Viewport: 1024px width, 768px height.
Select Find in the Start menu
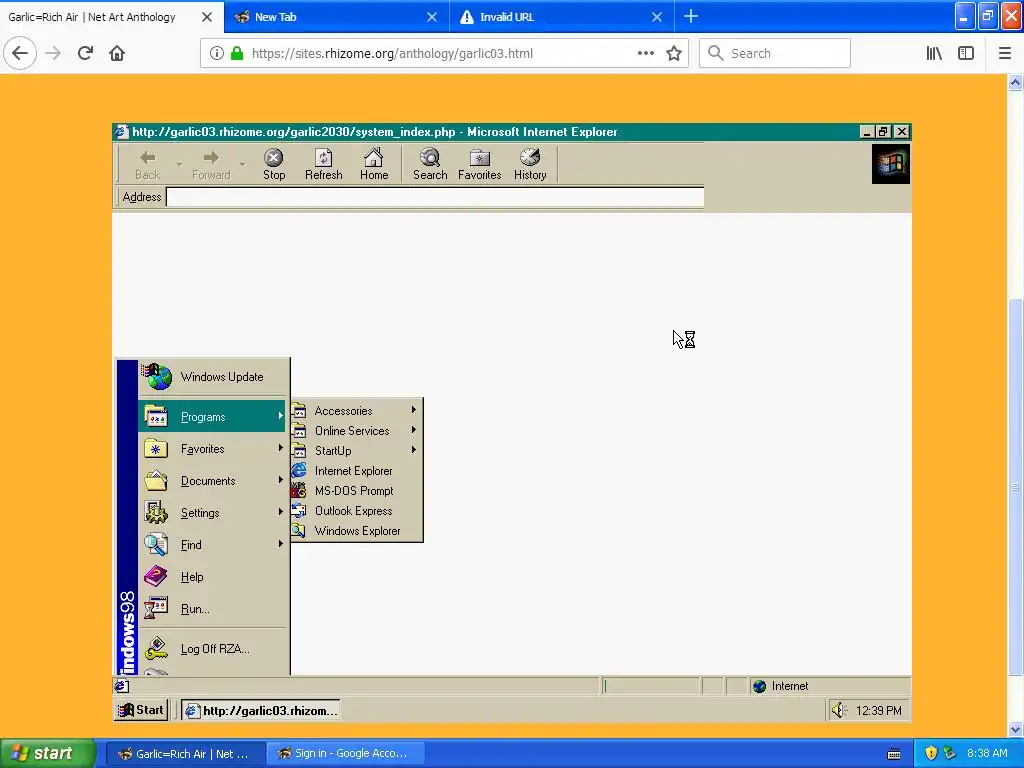[212, 545]
